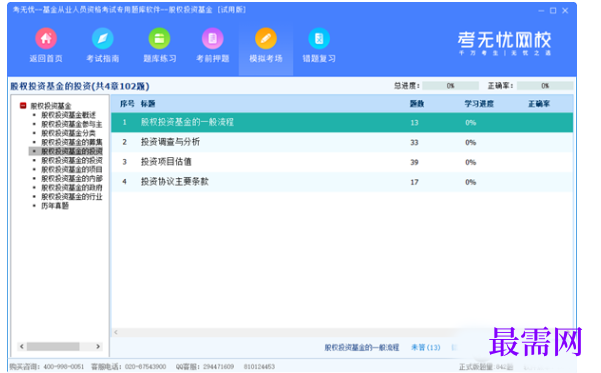This screenshot has width=601, height=373.
Task: Click the 810124453 QQ number in status bar
Action: click(259, 366)
